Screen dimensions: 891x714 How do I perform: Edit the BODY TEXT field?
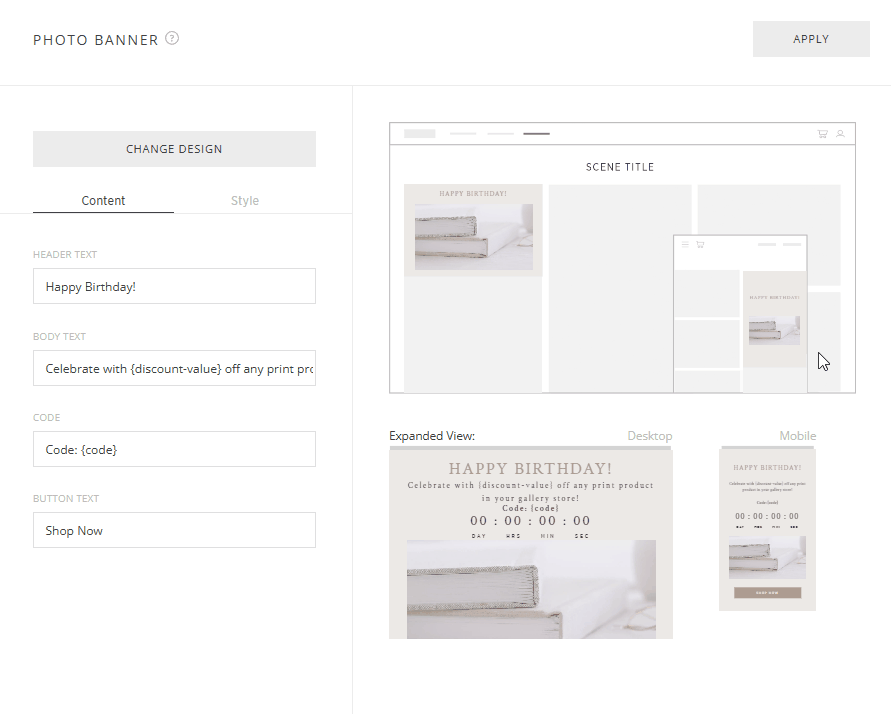coord(174,368)
